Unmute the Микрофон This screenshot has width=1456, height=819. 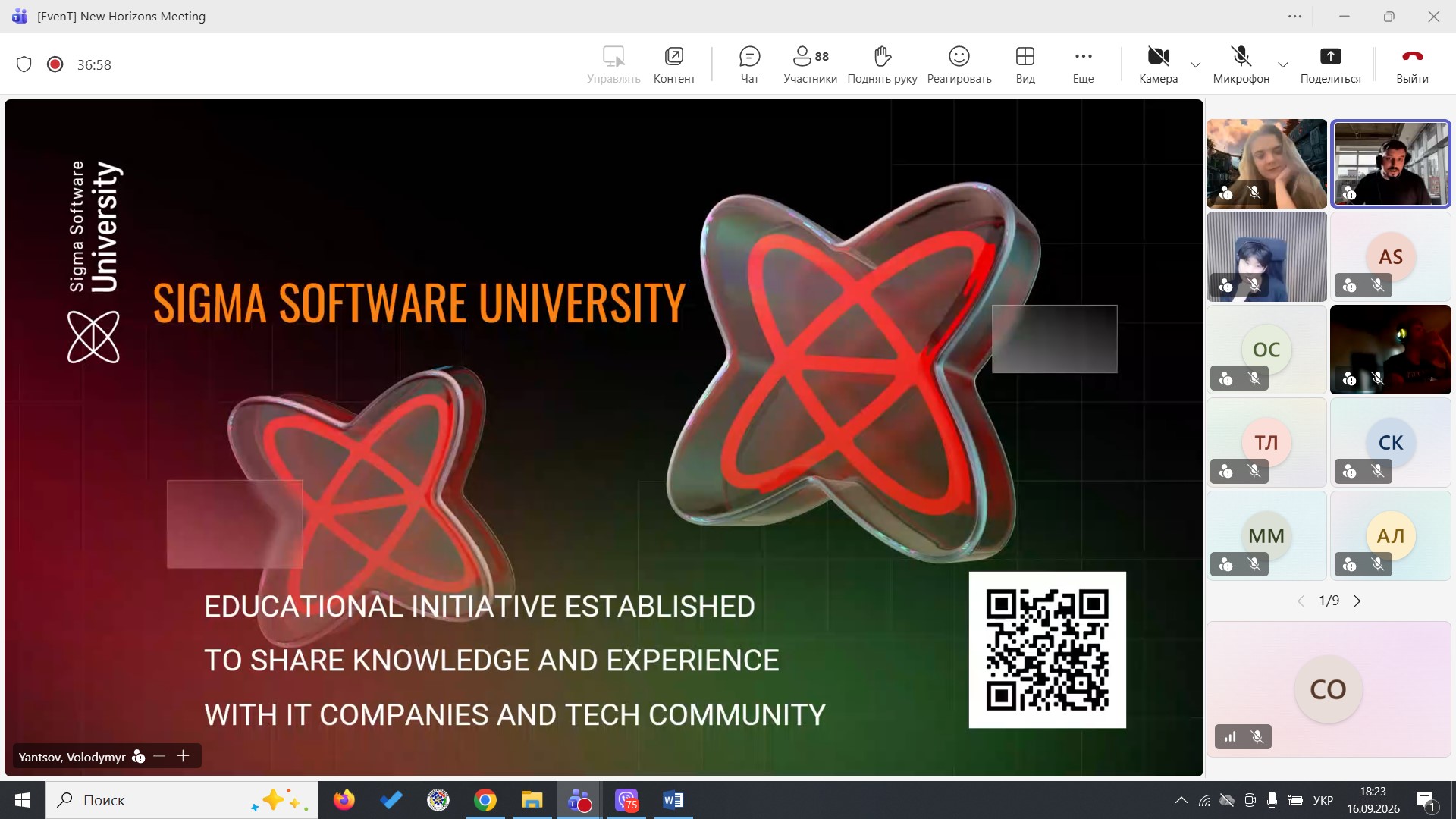click(1241, 64)
